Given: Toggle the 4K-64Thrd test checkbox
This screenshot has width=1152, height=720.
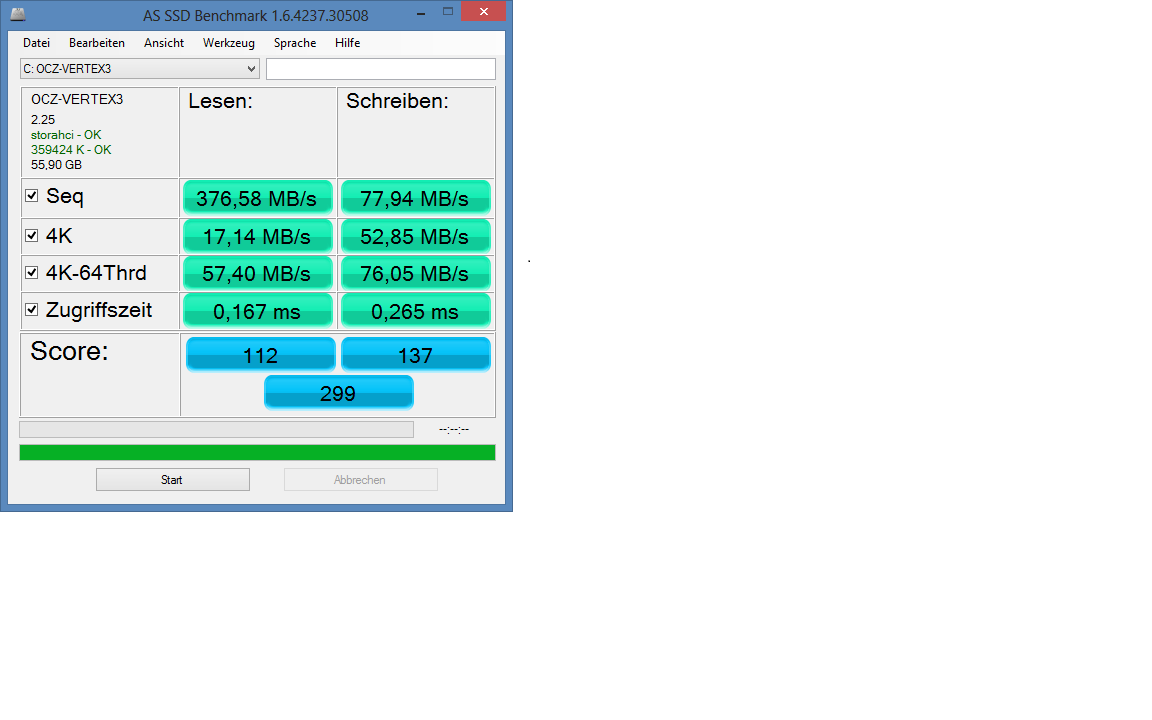Looking at the screenshot, I should point(32,273).
